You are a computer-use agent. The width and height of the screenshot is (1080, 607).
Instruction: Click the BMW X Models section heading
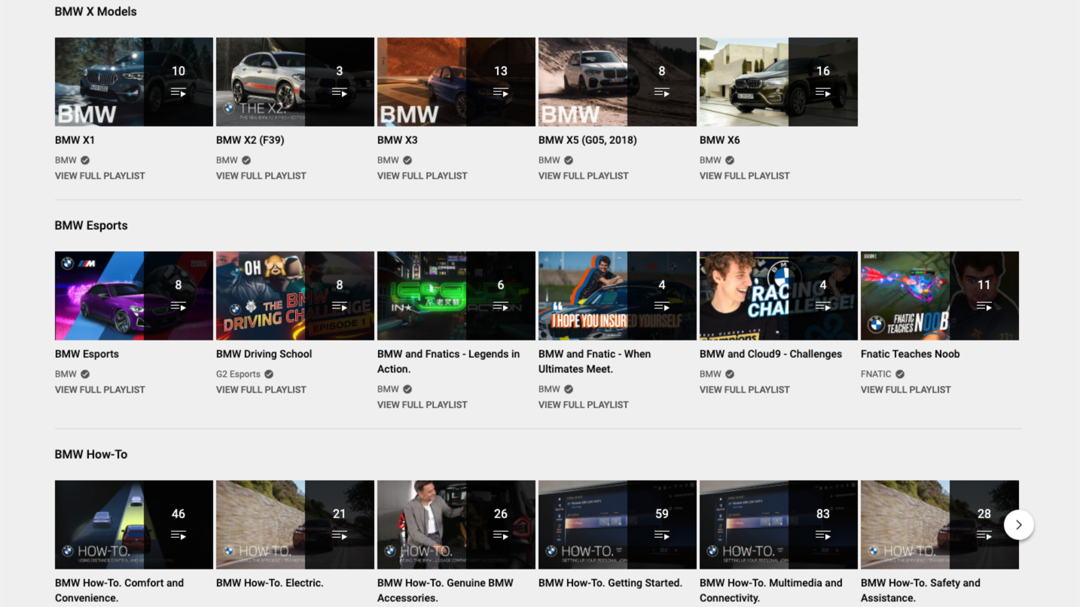tap(96, 12)
